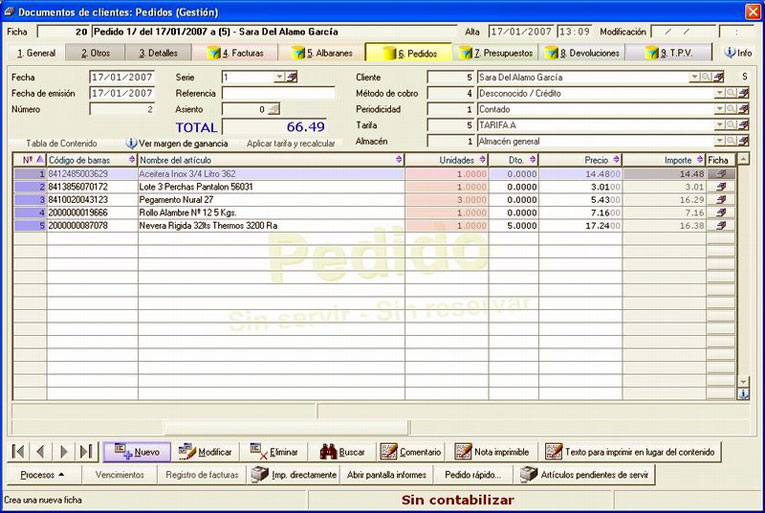The width and height of the screenshot is (765, 513).
Task: Open edit icon next to Serie field
Action: click(292, 77)
